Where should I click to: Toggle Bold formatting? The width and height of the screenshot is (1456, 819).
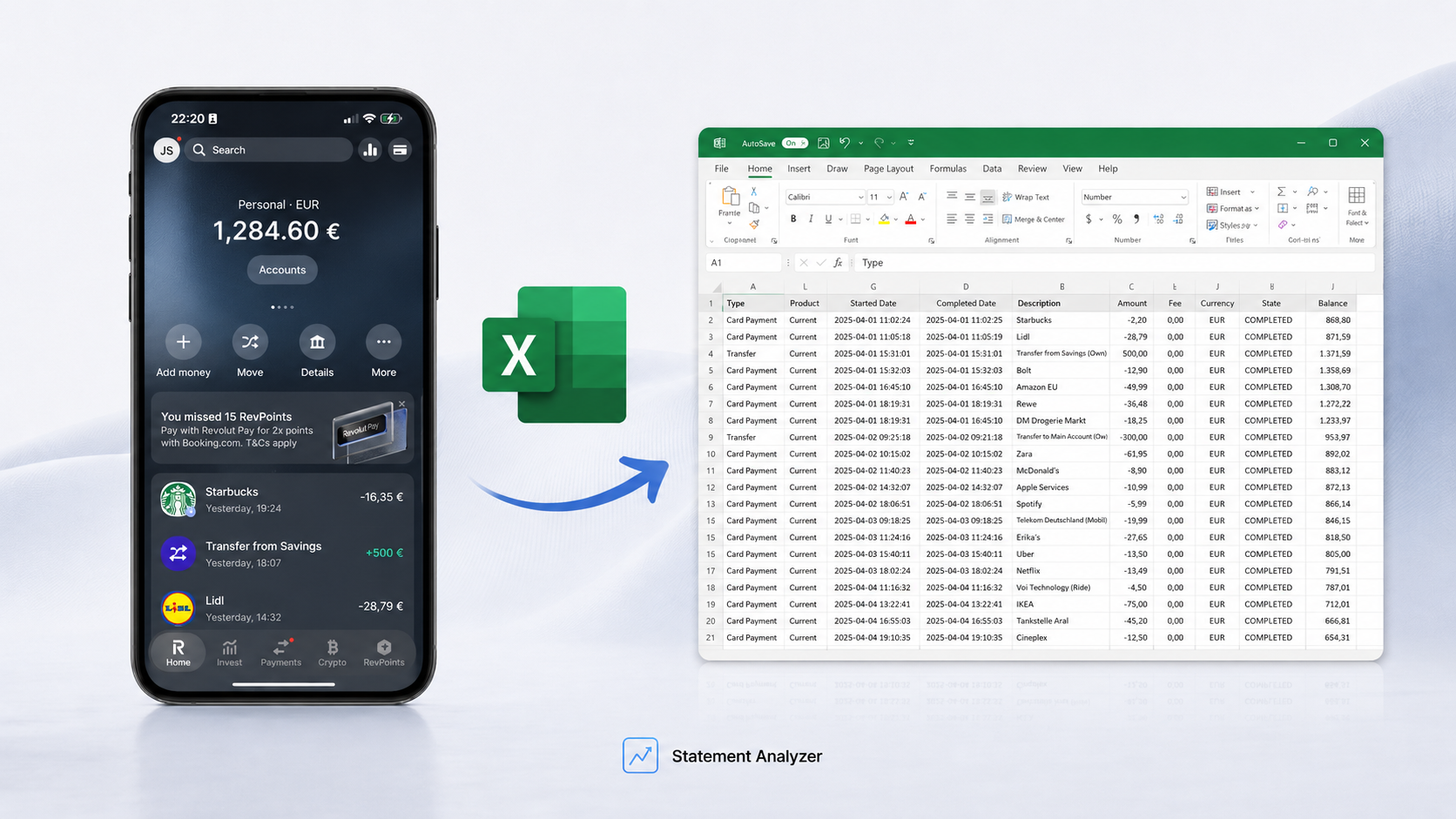coord(793,219)
